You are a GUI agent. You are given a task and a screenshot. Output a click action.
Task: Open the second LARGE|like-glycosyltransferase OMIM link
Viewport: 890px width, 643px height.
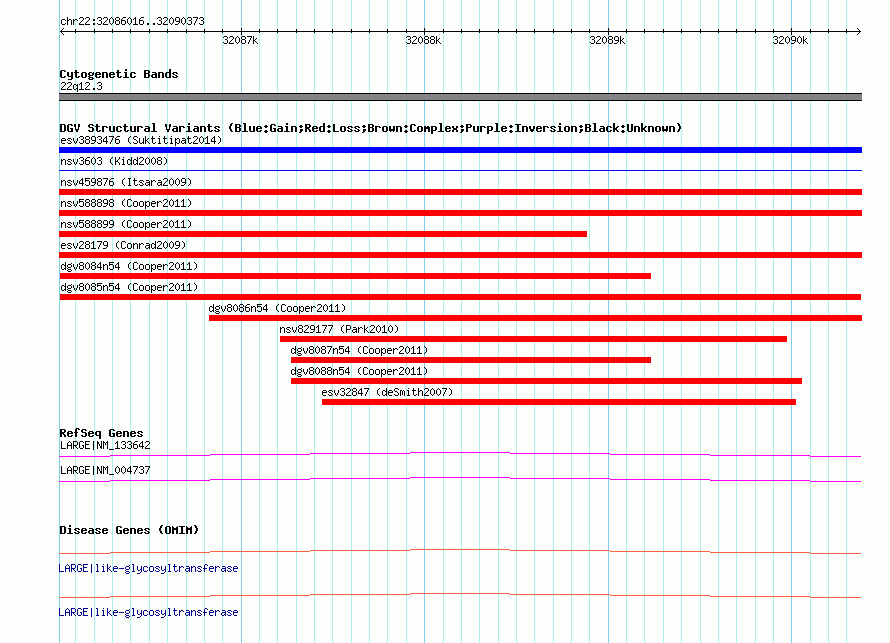coord(148,612)
